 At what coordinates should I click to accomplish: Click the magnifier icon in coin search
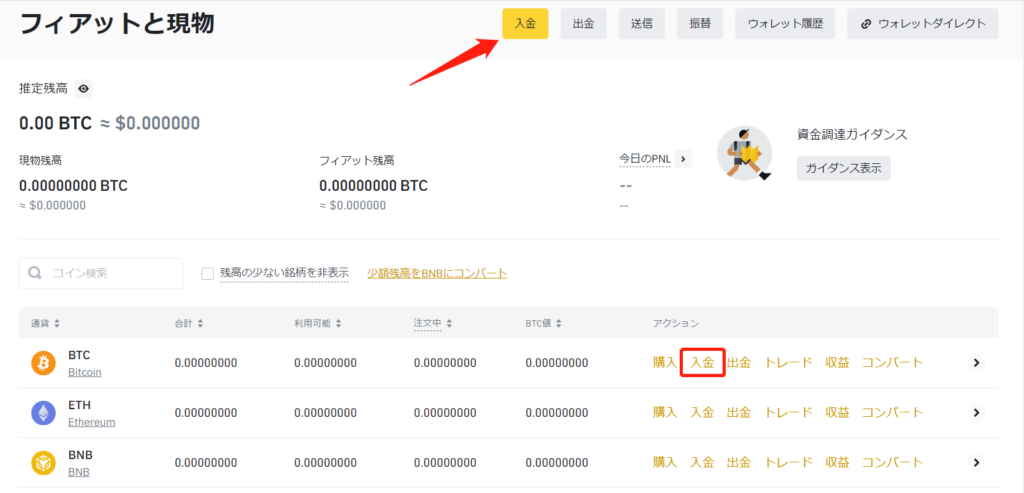coord(36,274)
